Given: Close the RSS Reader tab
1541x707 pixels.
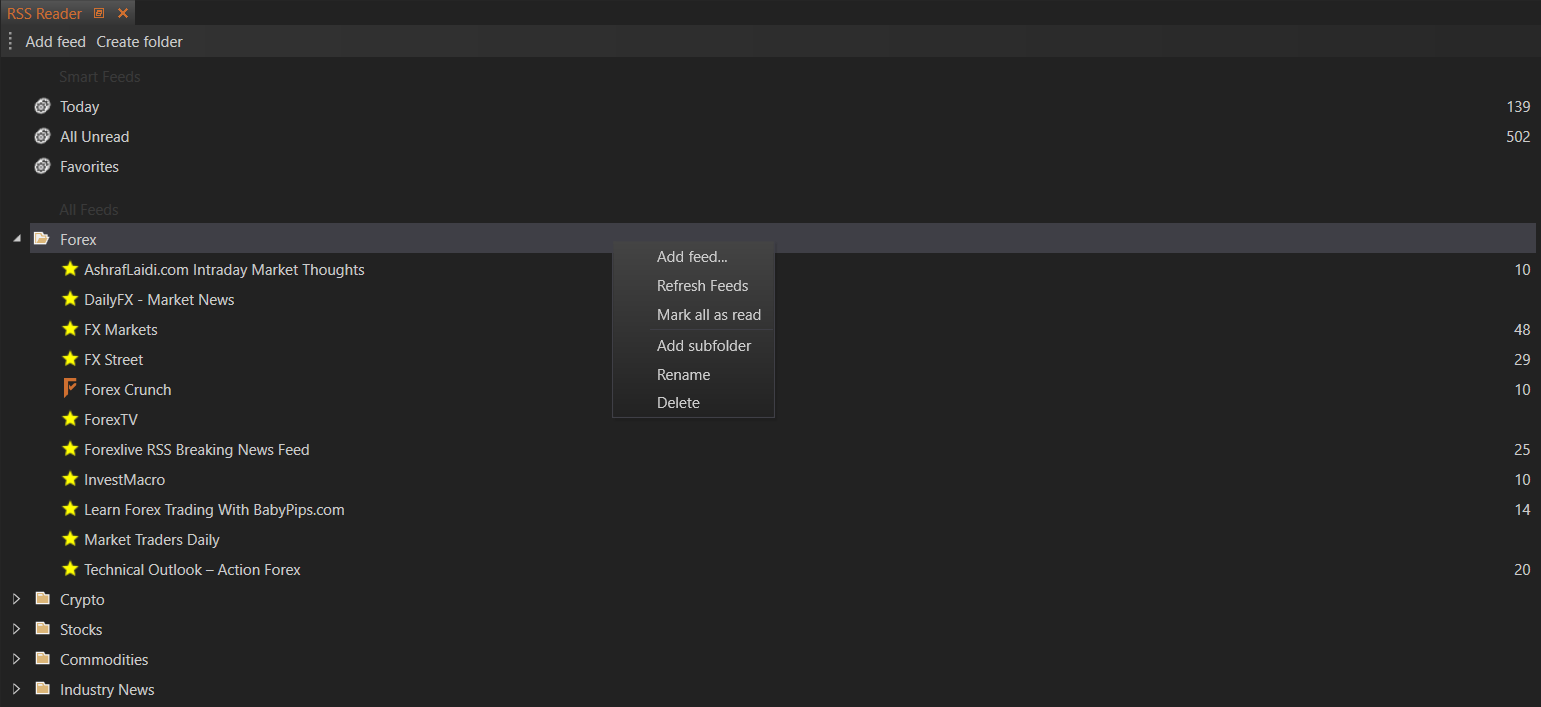Looking at the screenshot, I should (122, 13).
